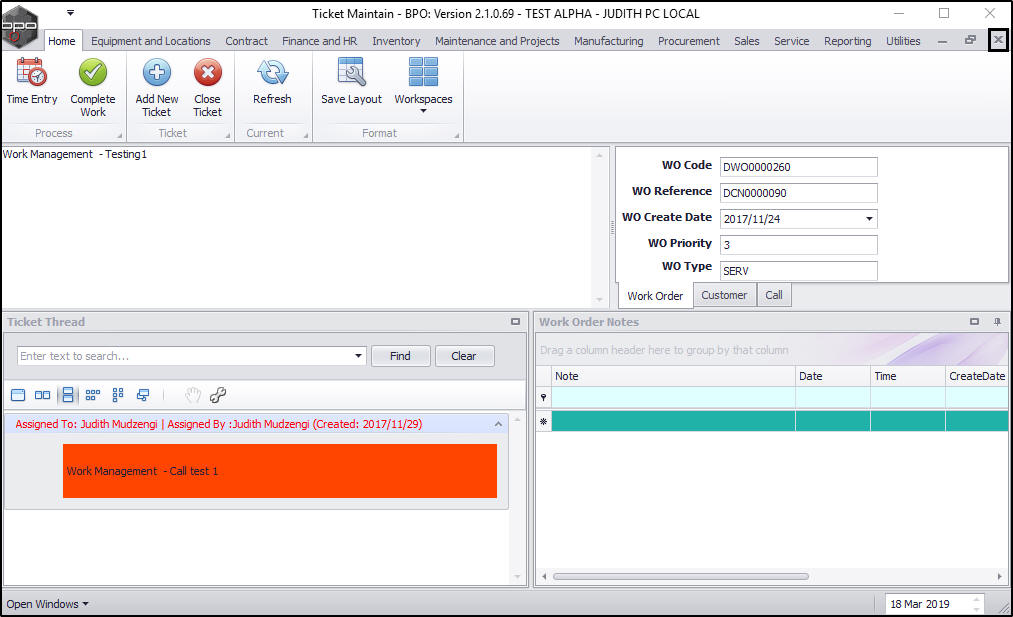
Task: Expand the Open Windows list
Action: click(x=48, y=604)
